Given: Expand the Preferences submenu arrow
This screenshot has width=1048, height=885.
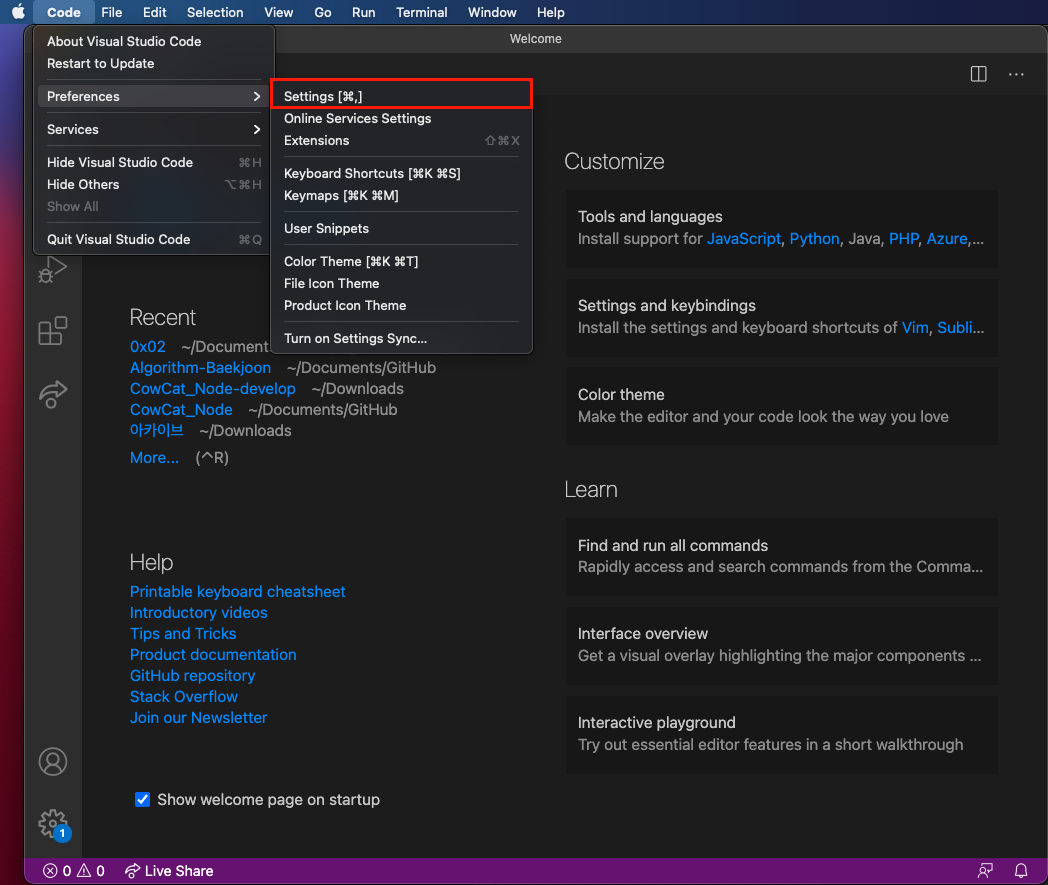Looking at the screenshot, I should tap(257, 96).
